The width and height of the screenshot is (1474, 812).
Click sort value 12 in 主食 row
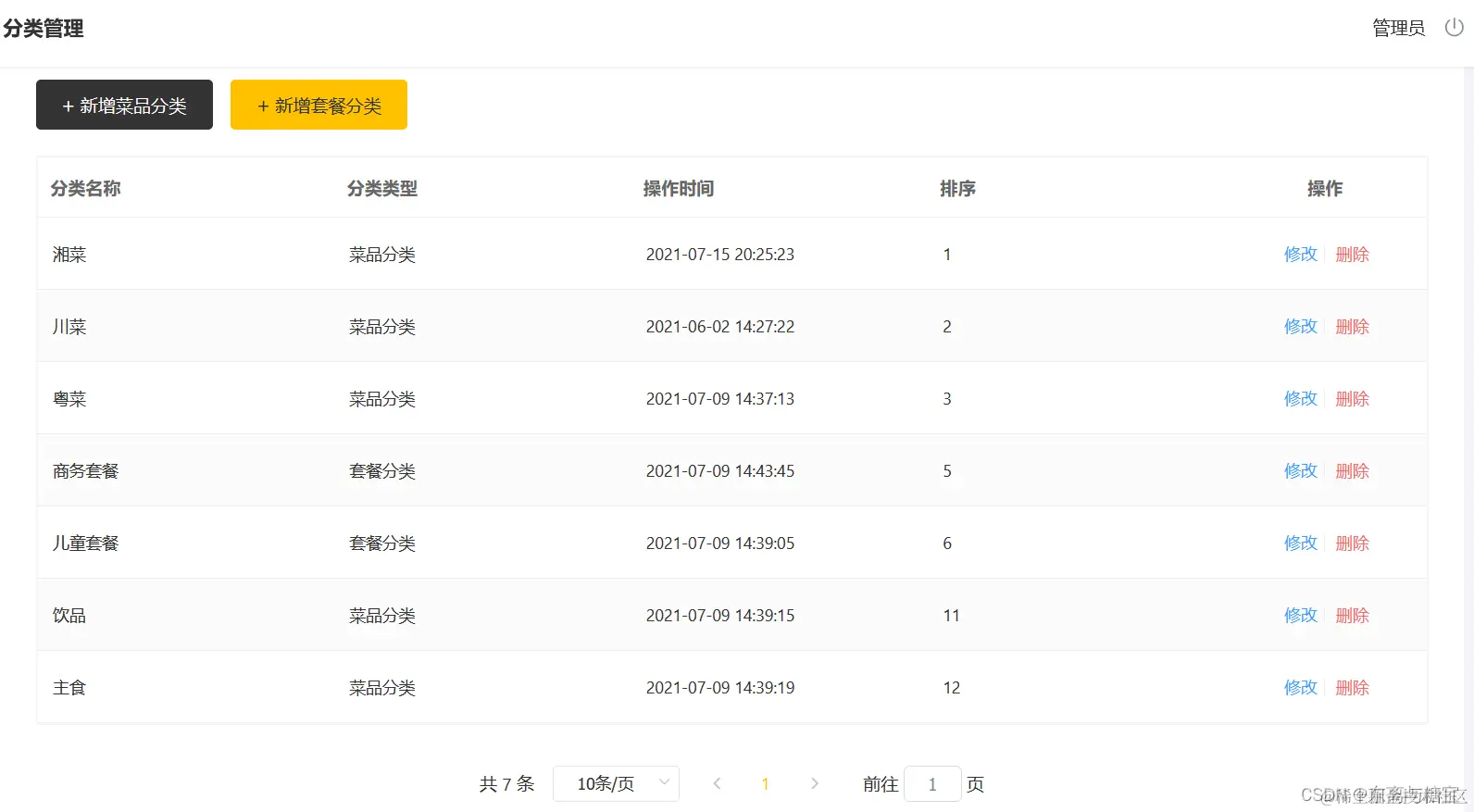click(951, 687)
